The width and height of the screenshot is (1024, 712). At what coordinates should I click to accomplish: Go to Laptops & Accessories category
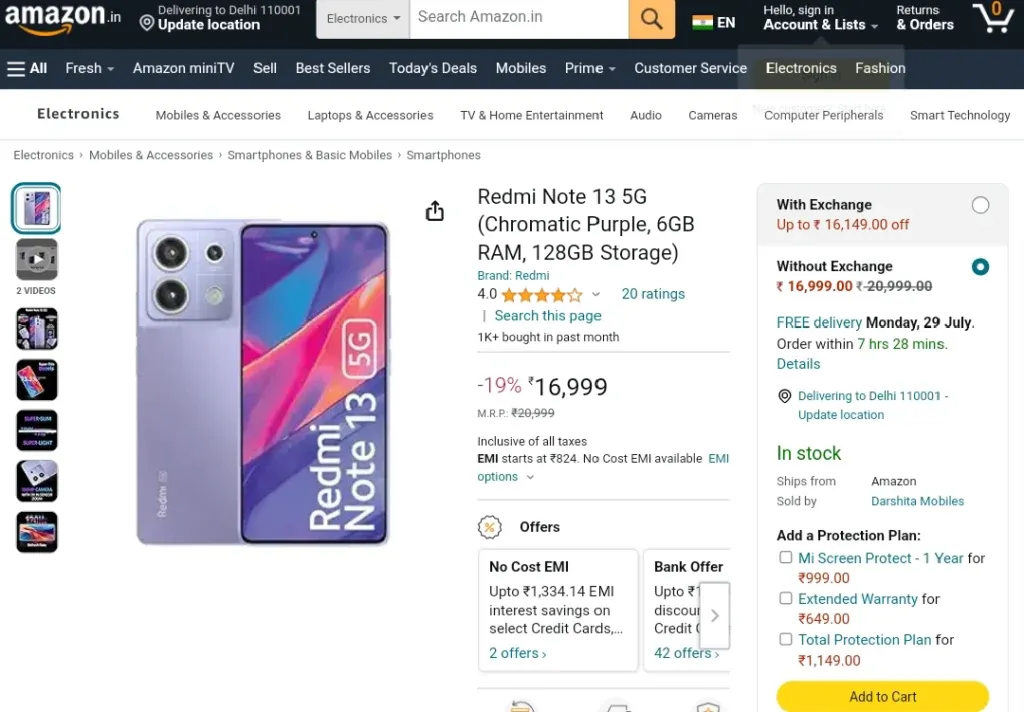370,115
